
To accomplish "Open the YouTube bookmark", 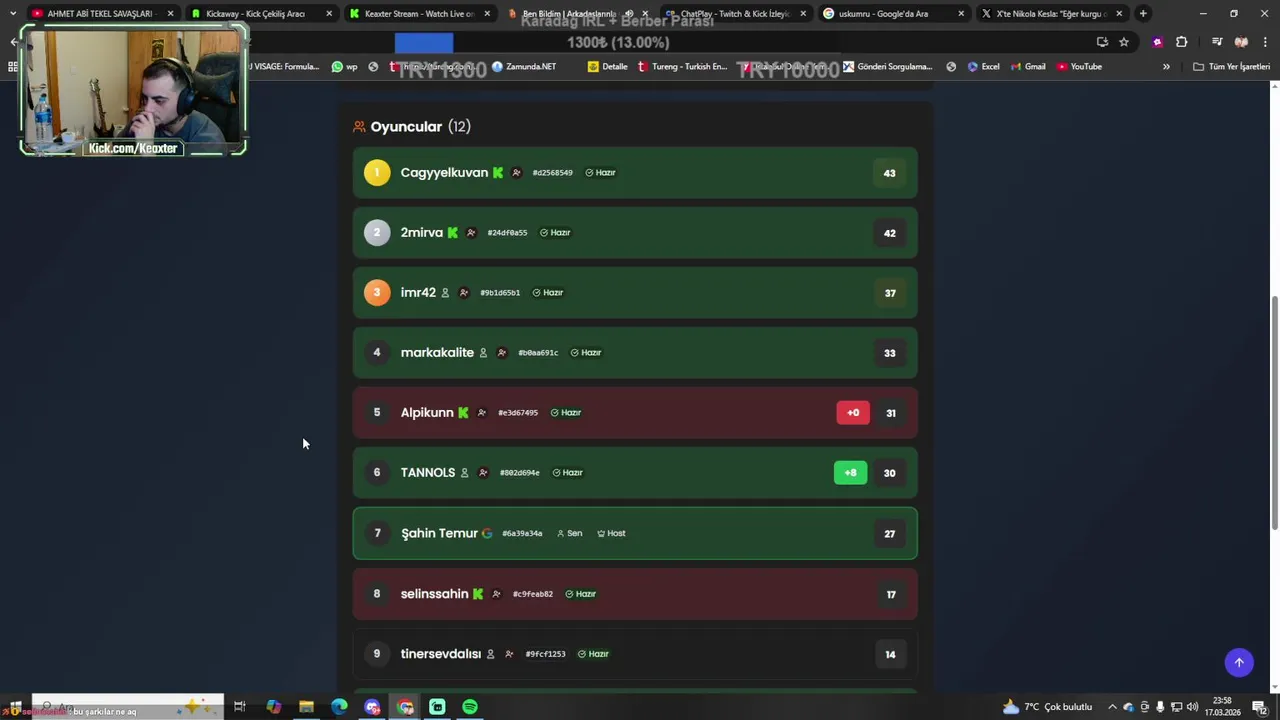I will 1079,67.
